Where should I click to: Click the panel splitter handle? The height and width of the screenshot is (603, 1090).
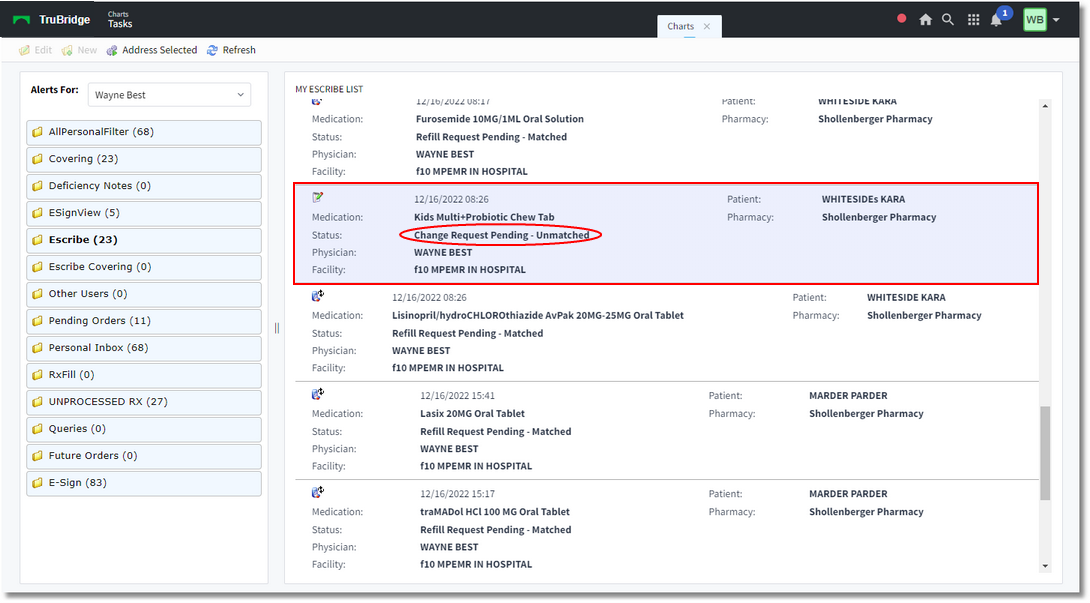tap(277, 328)
